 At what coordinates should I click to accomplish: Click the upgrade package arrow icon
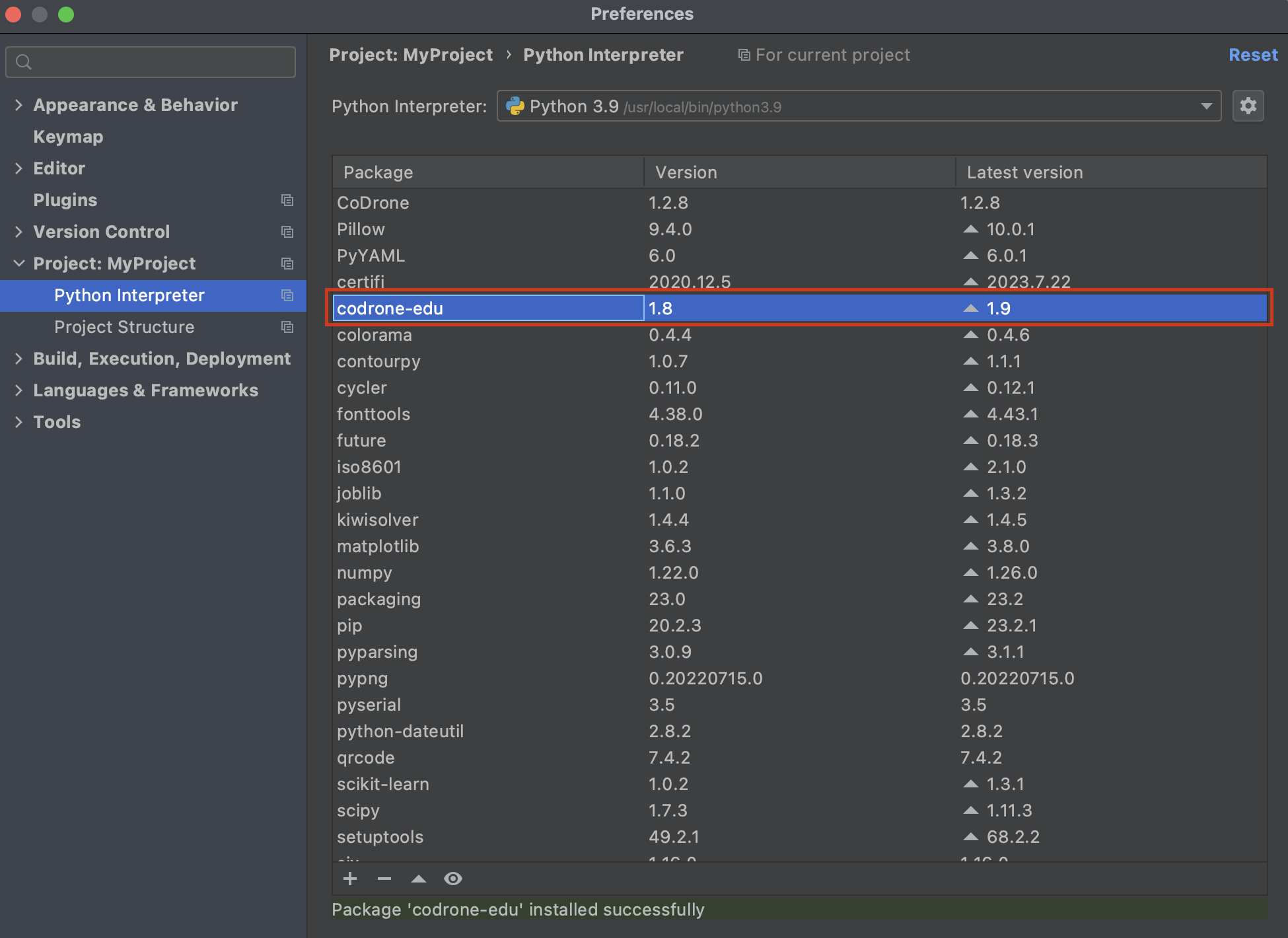pyautogui.click(x=419, y=879)
